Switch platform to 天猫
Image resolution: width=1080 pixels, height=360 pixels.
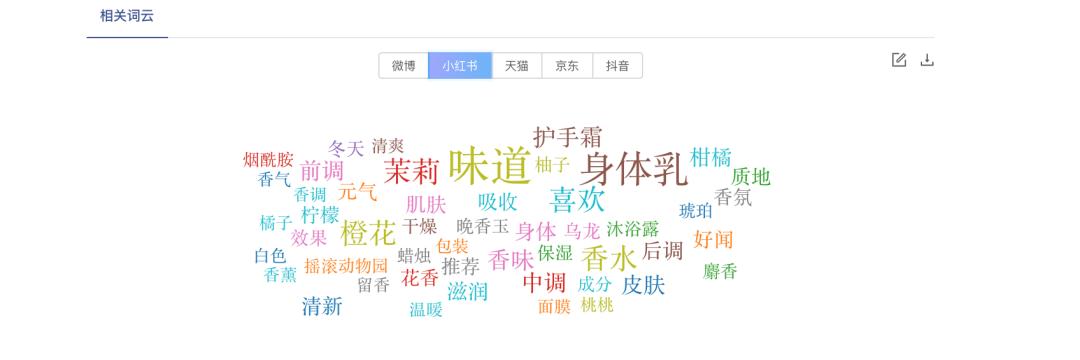(x=517, y=66)
